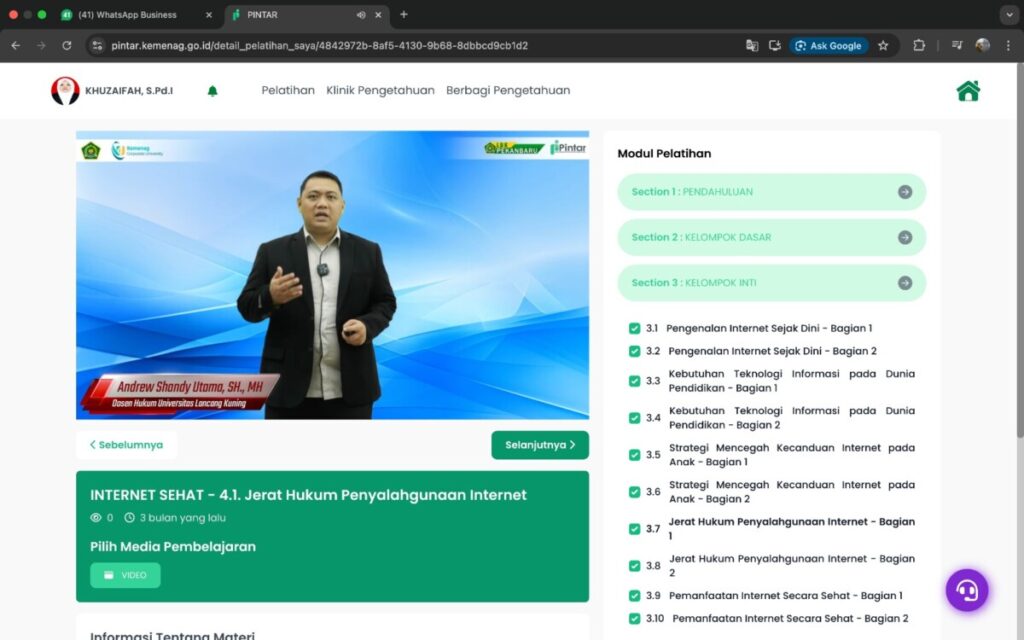Bookmark page with star icon

pos(883,45)
